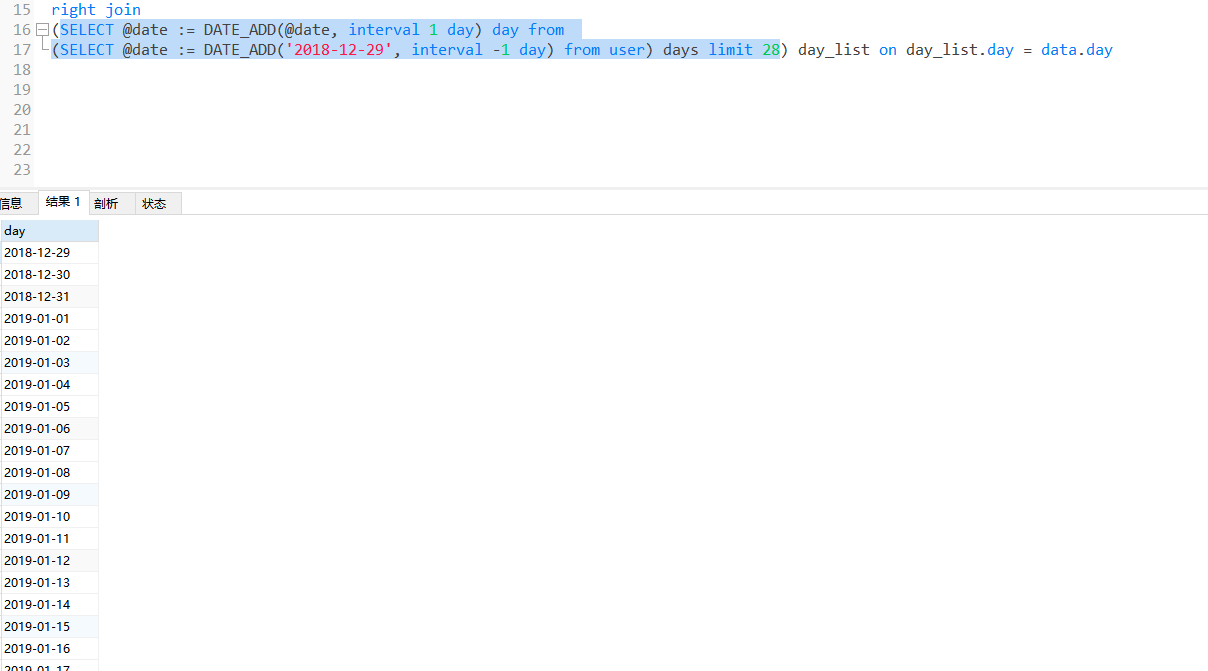The width and height of the screenshot is (1208, 671).
Task: Place cursor on the right join text
Action: tap(97, 9)
